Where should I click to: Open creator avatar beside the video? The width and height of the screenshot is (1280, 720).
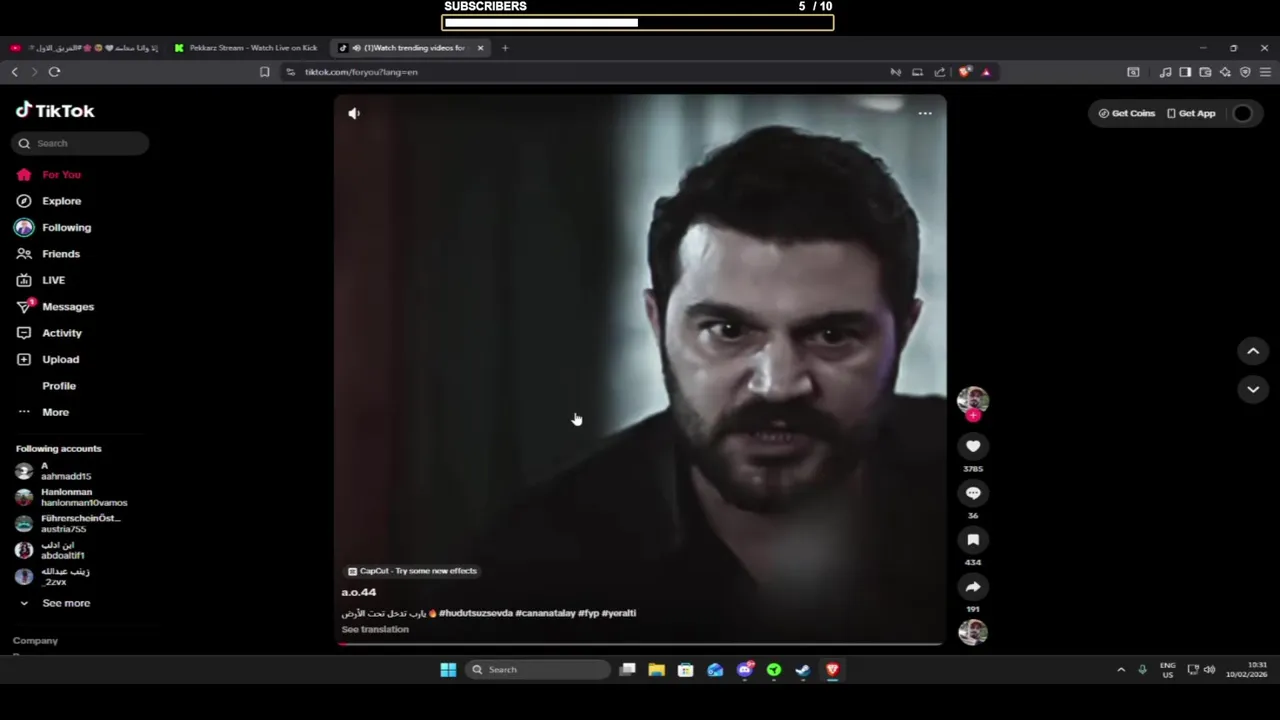click(973, 400)
